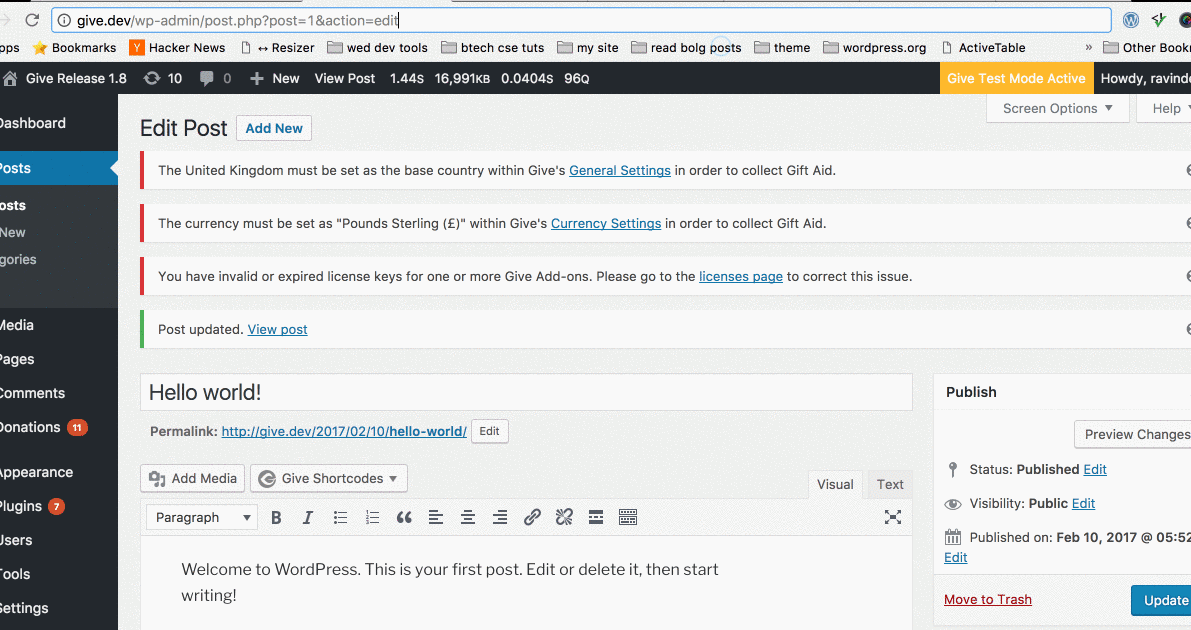Apply italic formatting from the editor toolbar
The image size is (1191, 630).
pyautogui.click(x=308, y=517)
